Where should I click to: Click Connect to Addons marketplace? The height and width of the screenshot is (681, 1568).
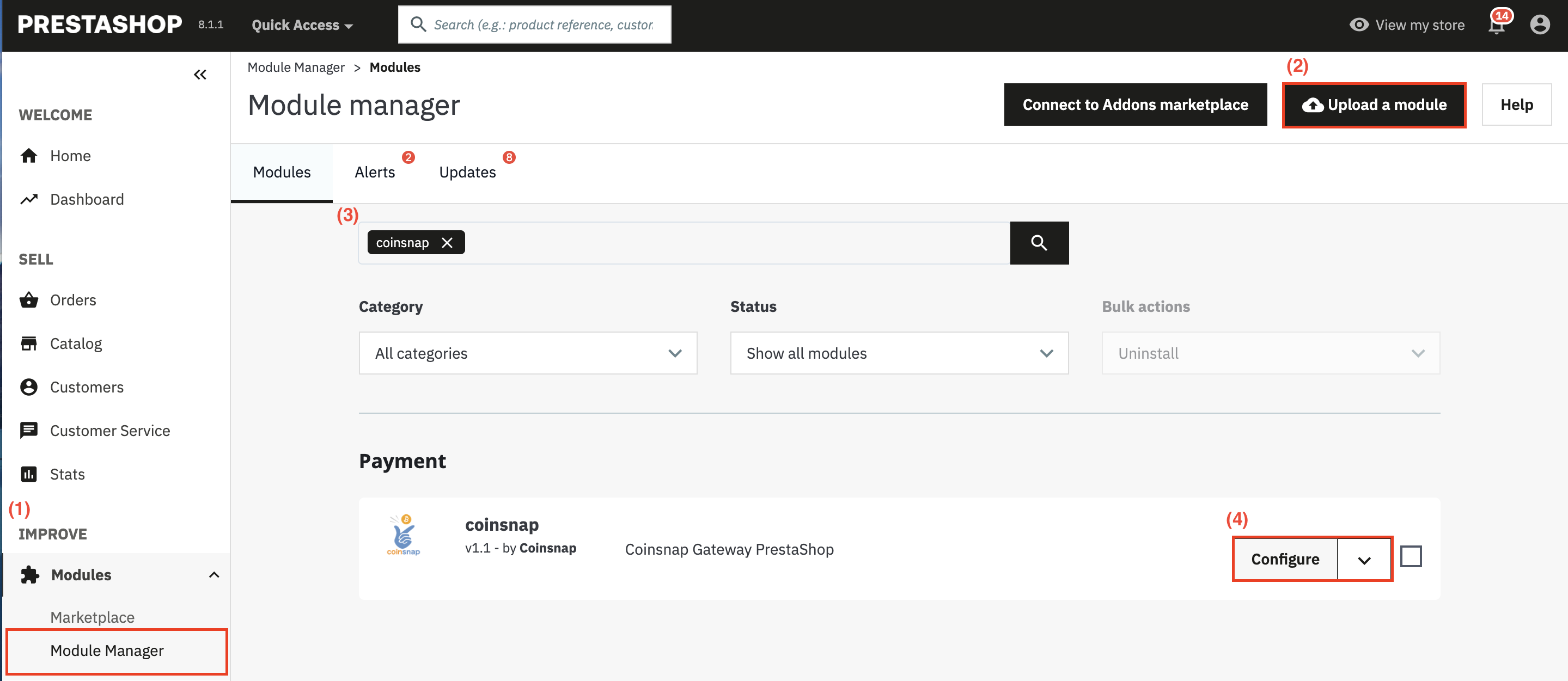pos(1134,105)
